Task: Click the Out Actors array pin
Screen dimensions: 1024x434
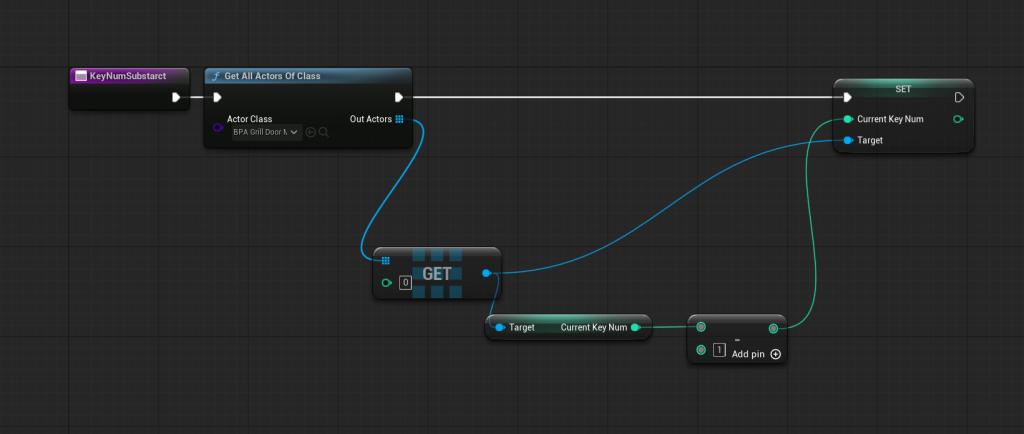Action: pos(399,119)
